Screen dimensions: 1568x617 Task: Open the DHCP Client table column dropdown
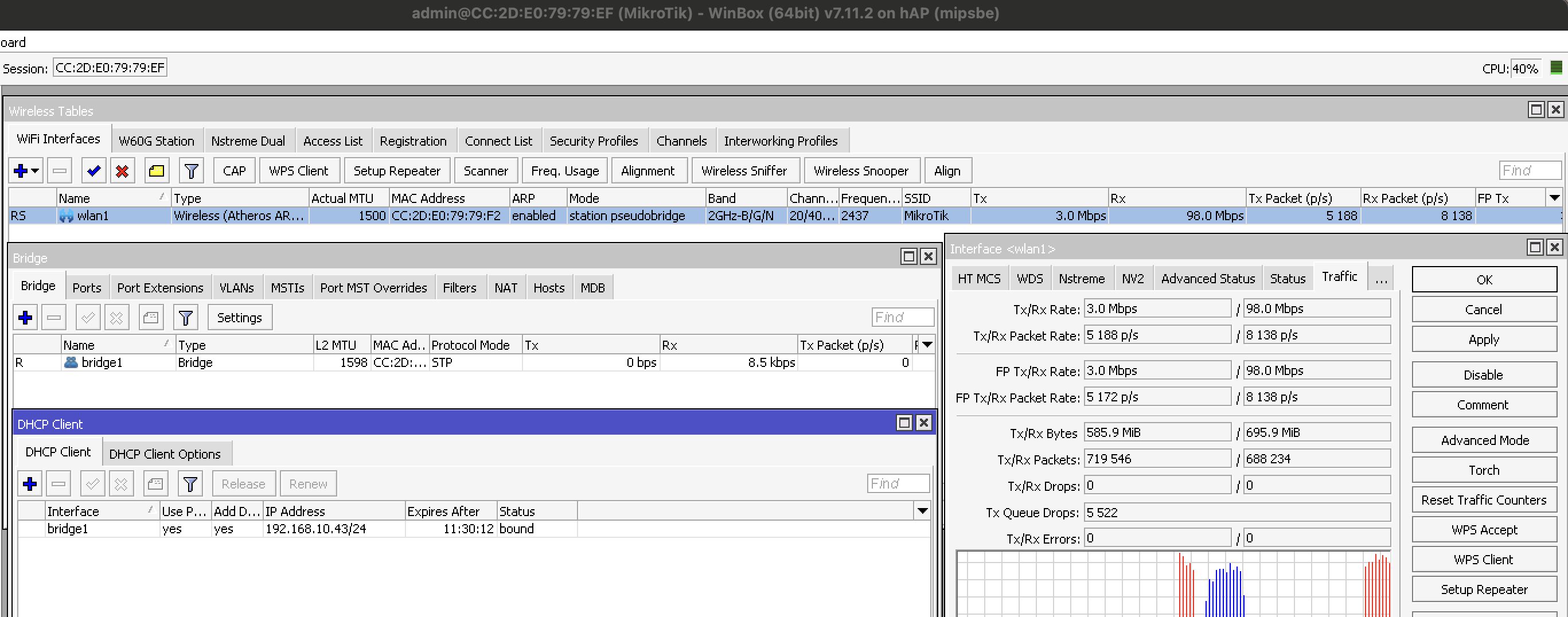[x=922, y=511]
